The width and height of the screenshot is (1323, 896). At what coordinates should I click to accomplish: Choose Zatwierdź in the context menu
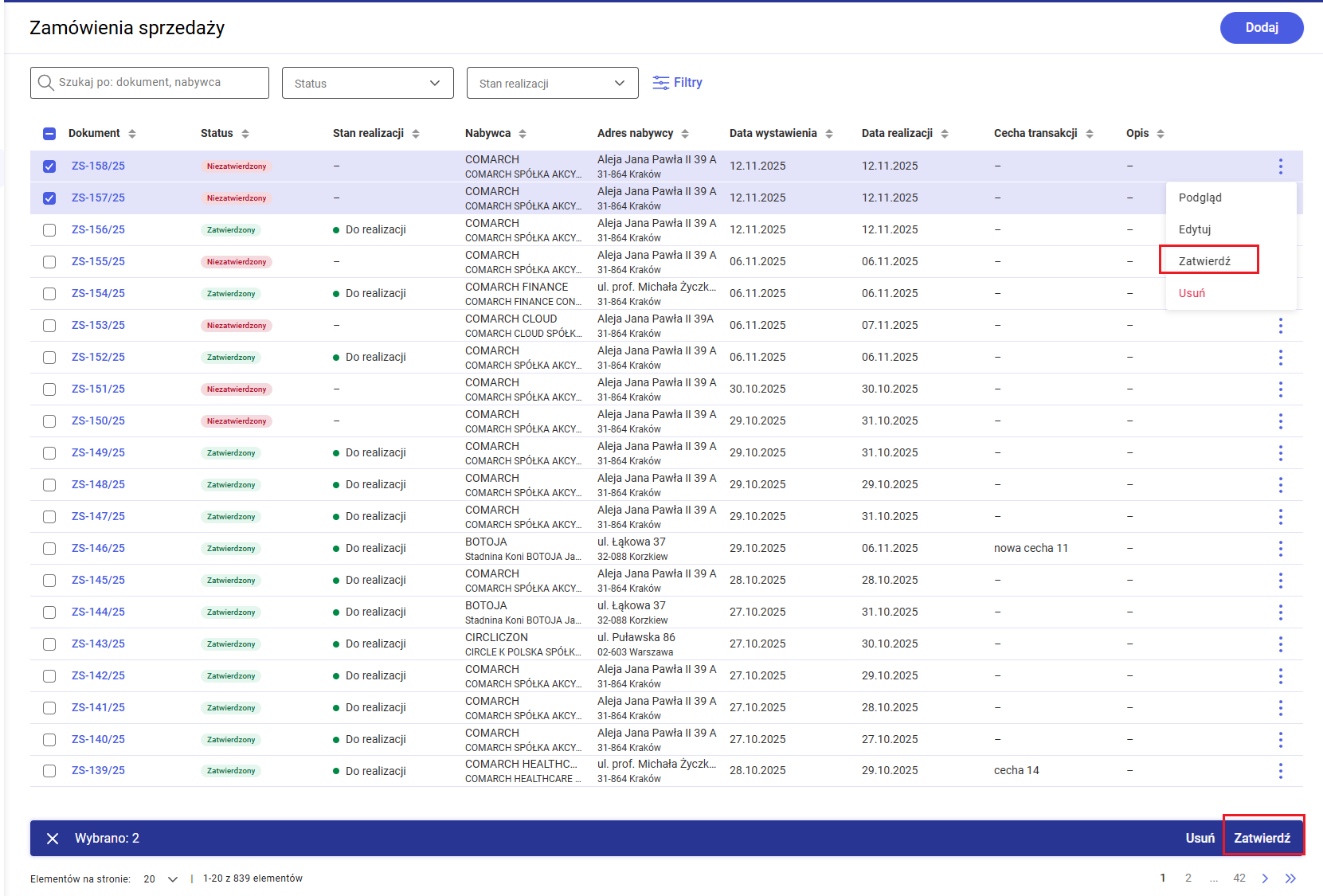[x=1204, y=261]
